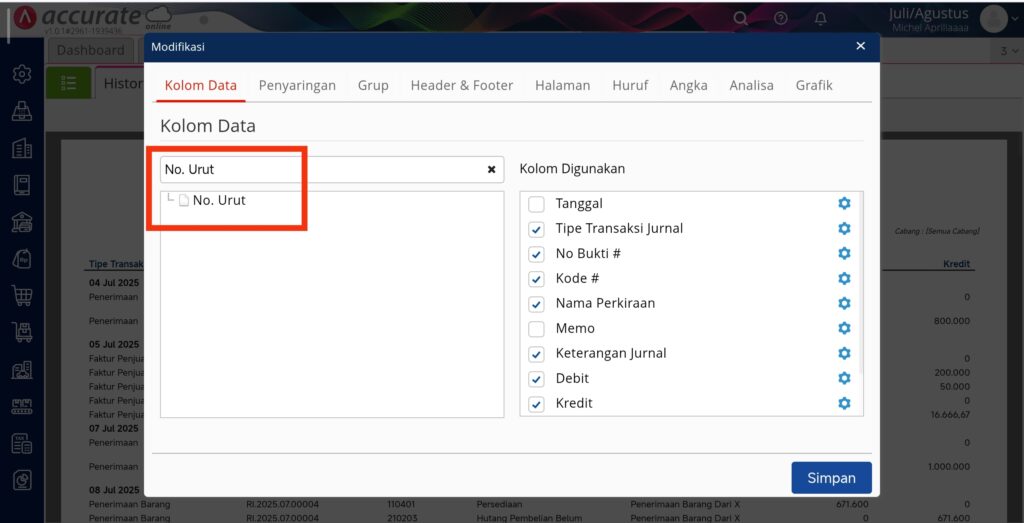Open the tax calculator sidebar icon

[x=22, y=444]
